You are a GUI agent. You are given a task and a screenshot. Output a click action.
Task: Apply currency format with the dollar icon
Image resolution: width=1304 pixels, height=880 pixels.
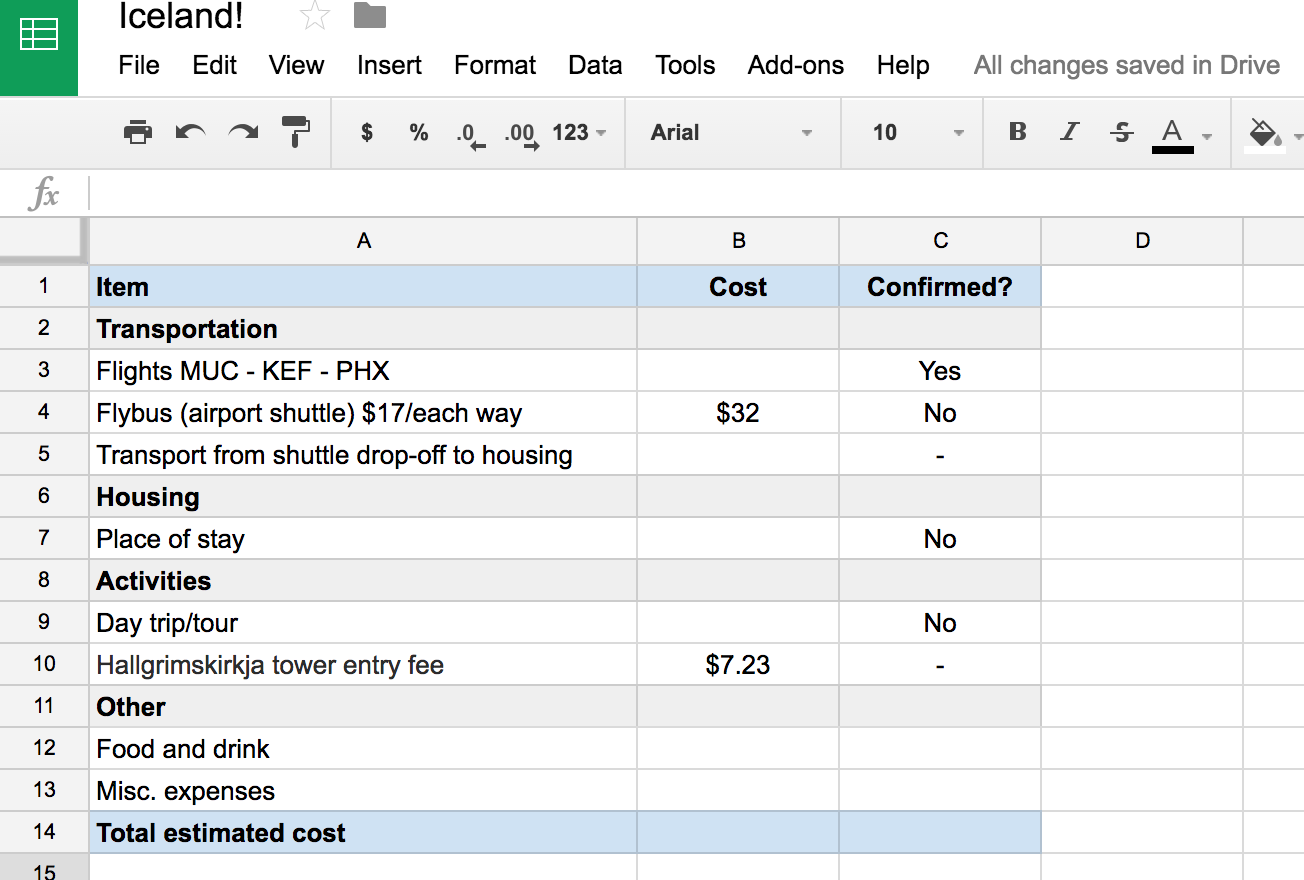tap(365, 131)
